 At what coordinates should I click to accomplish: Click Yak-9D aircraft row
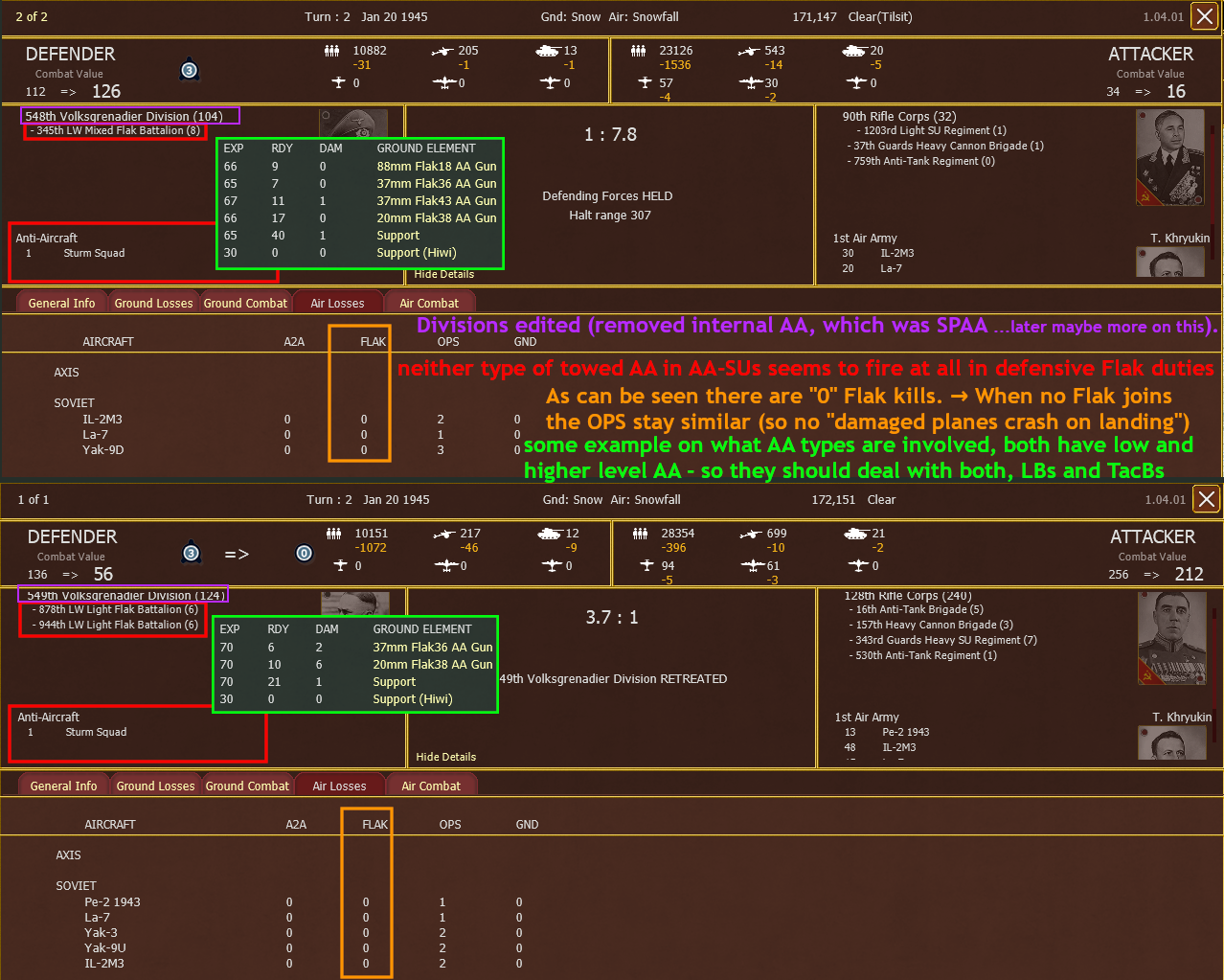(302, 450)
